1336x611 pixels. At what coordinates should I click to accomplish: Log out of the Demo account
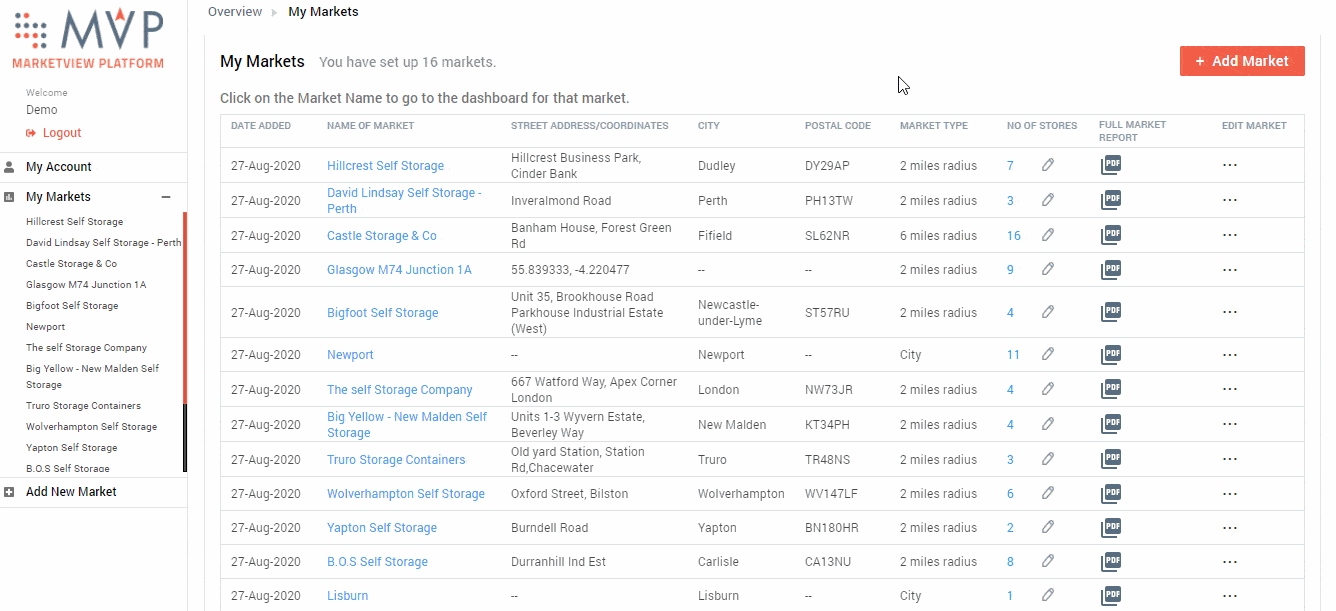tap(54, 133)
